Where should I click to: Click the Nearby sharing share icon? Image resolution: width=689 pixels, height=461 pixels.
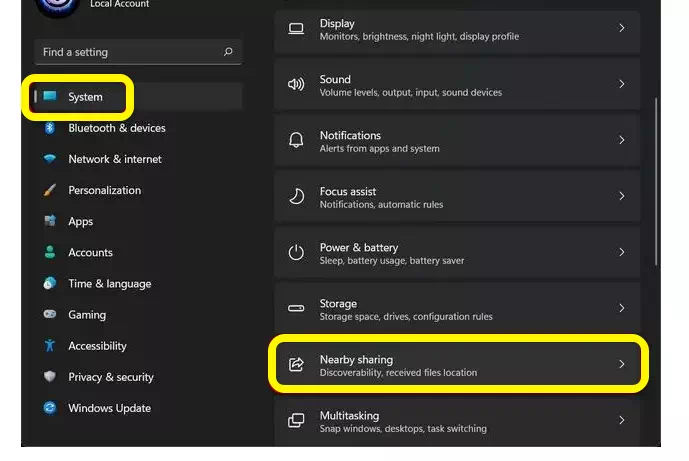tap(296, 364)
